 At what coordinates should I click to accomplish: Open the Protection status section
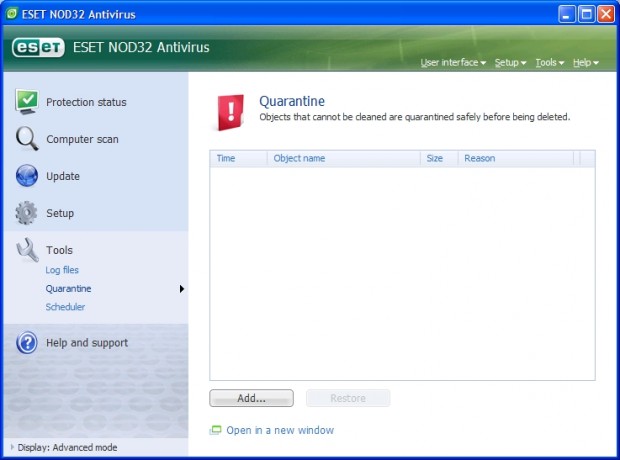[x=86, y=102]
